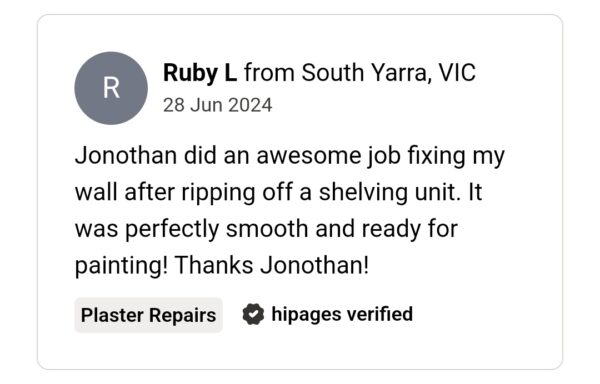Image resolution: width=600 pixels, height=384 pixels.
Task: Click the word from after Ruby L
Action: point(269,73)
